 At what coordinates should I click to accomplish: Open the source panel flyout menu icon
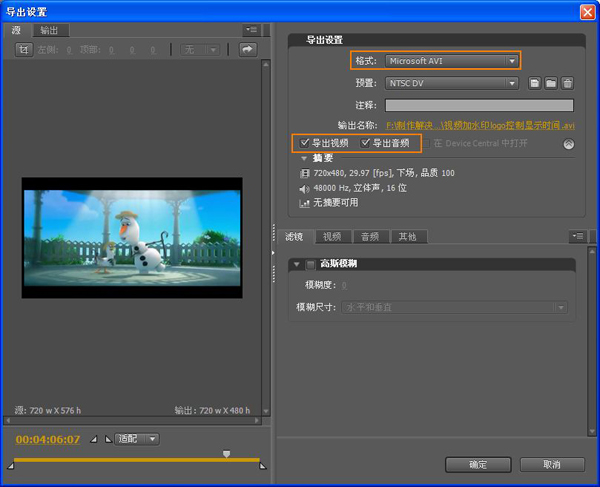pos(251,29)
